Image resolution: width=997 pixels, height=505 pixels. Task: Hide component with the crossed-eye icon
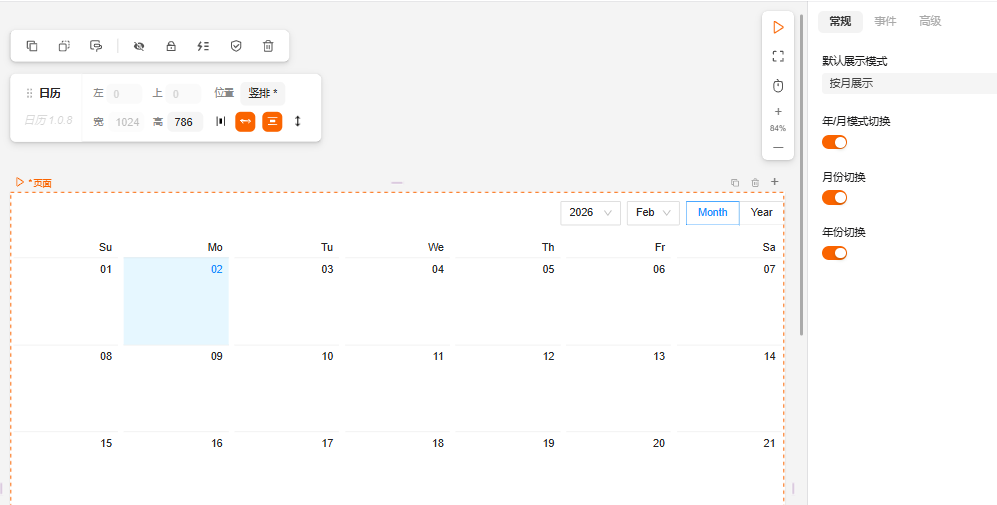pyautogui.click(x=139, y=46)
